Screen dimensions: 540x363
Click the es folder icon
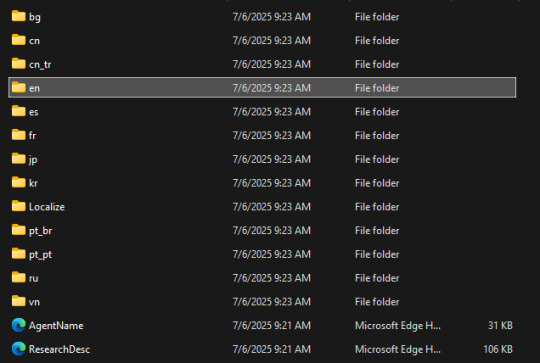(x=19, y=111)
